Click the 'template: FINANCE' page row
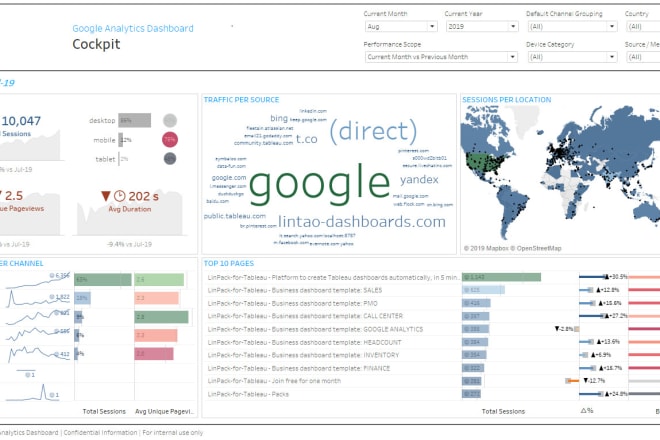The image size is (660, 440). (299, 368)
